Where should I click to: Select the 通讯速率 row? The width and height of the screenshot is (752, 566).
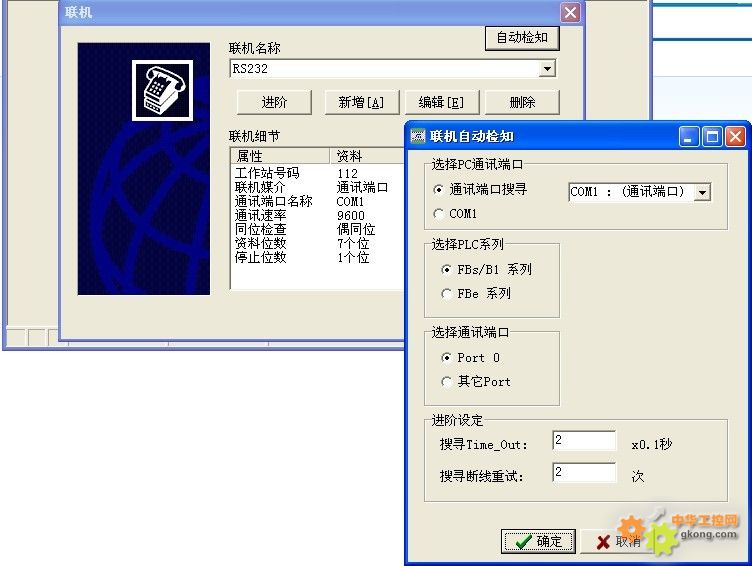(317, 215)
